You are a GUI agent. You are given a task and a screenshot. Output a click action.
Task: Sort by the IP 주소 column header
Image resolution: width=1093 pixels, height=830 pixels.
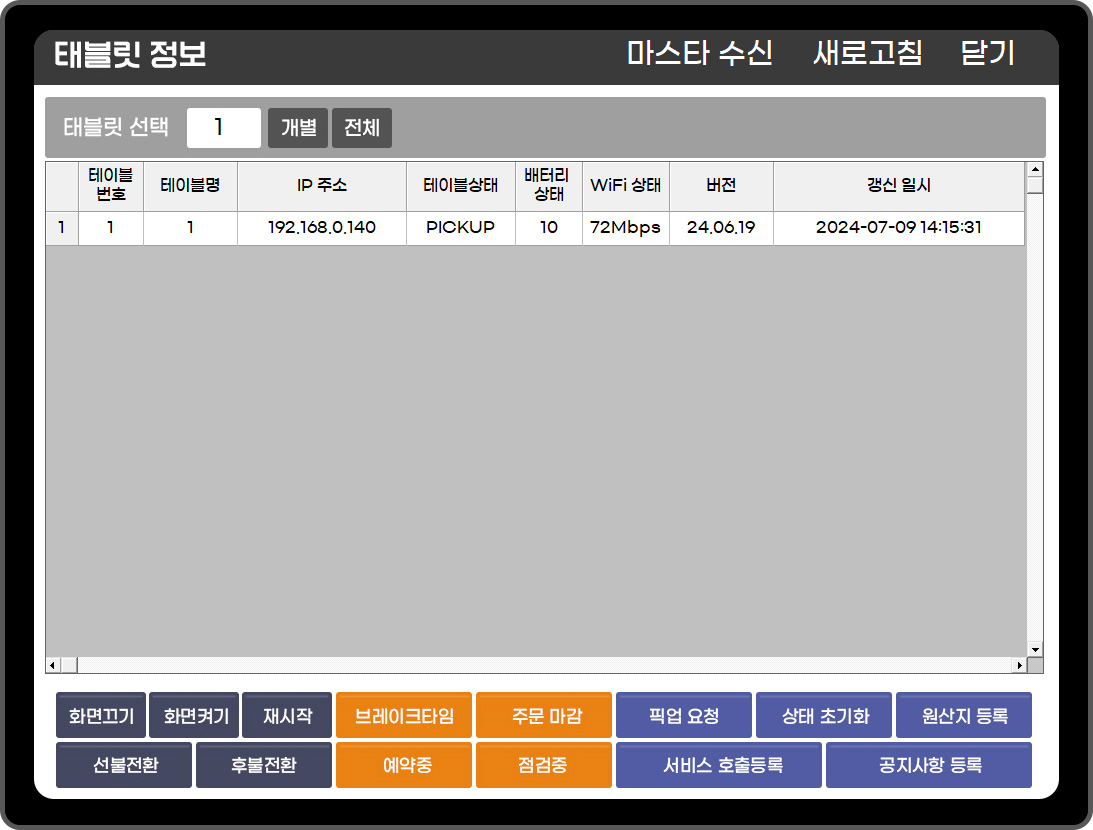322,186
